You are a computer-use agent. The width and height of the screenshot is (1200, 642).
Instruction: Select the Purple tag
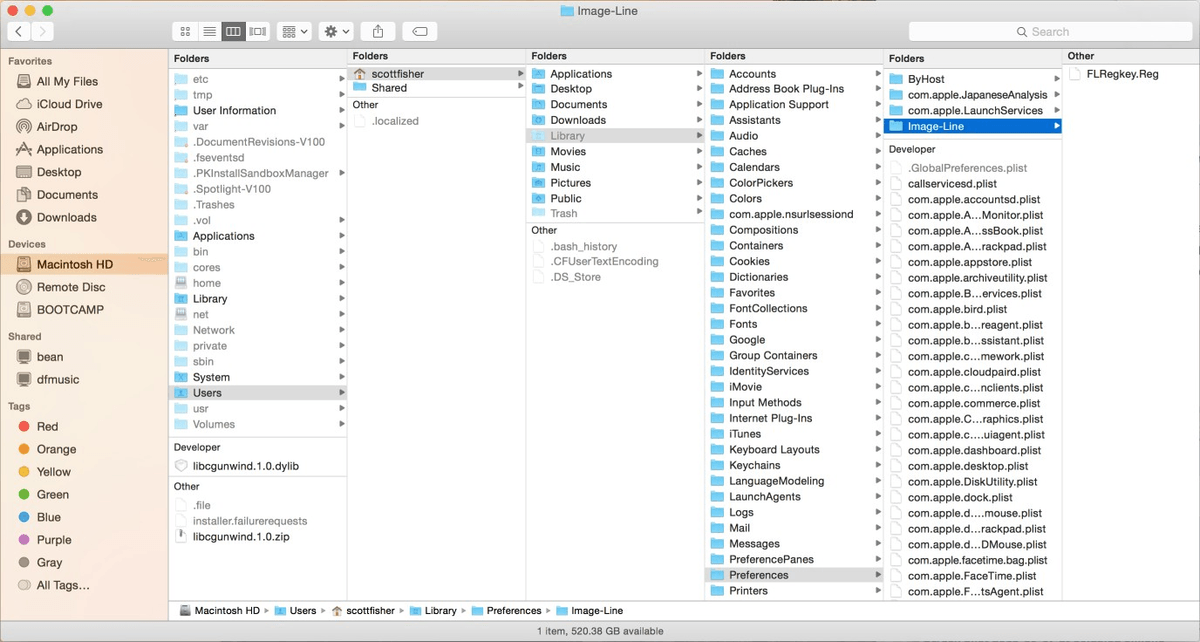click(54, 540)
